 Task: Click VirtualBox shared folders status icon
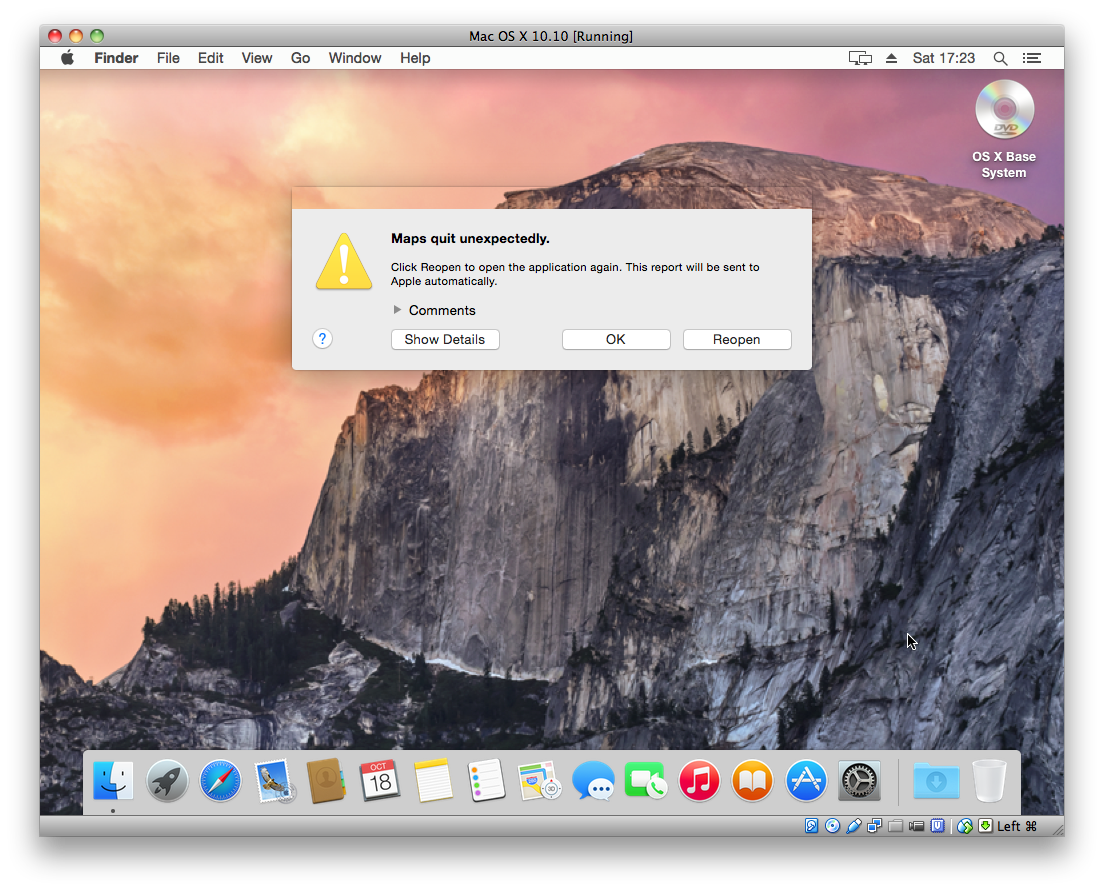(x=896, y=825)
